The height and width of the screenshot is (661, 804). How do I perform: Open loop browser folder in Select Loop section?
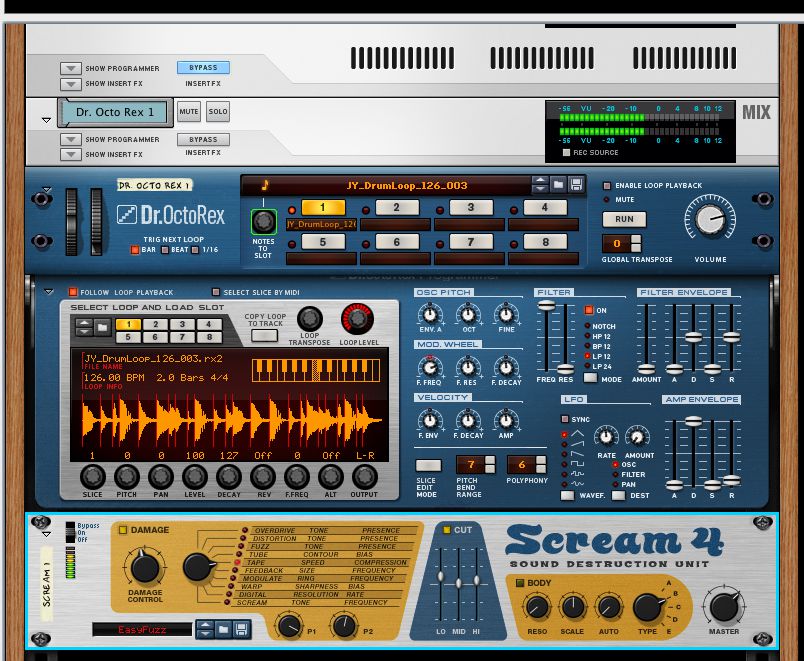[x=102, y=327]
